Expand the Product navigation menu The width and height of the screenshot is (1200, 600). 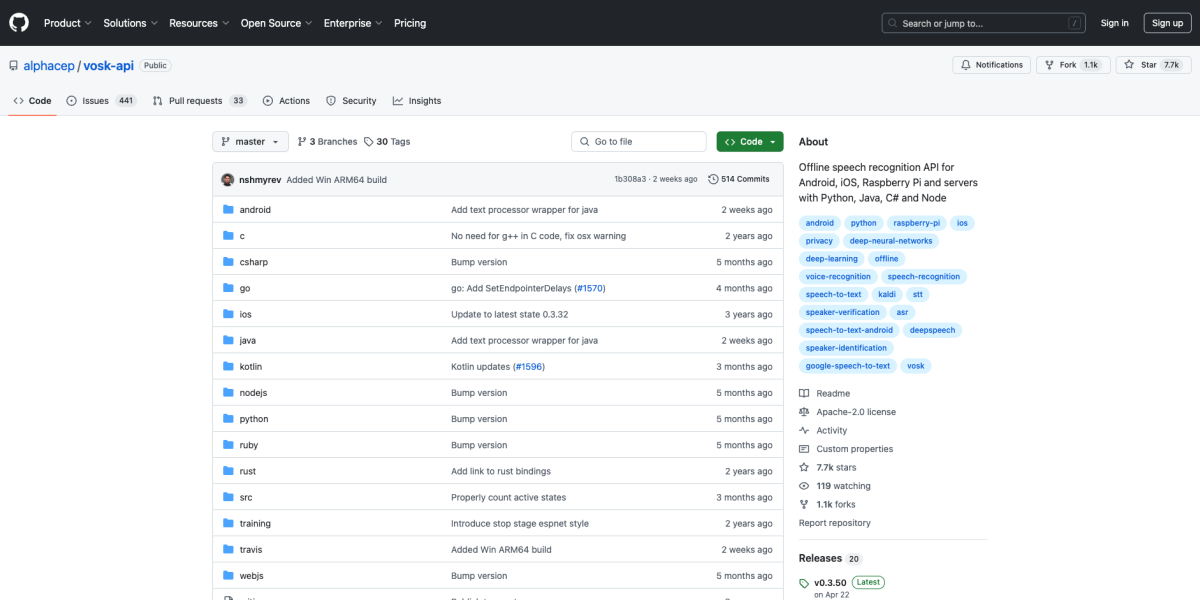pyautogui.click(x=67, y=23)
